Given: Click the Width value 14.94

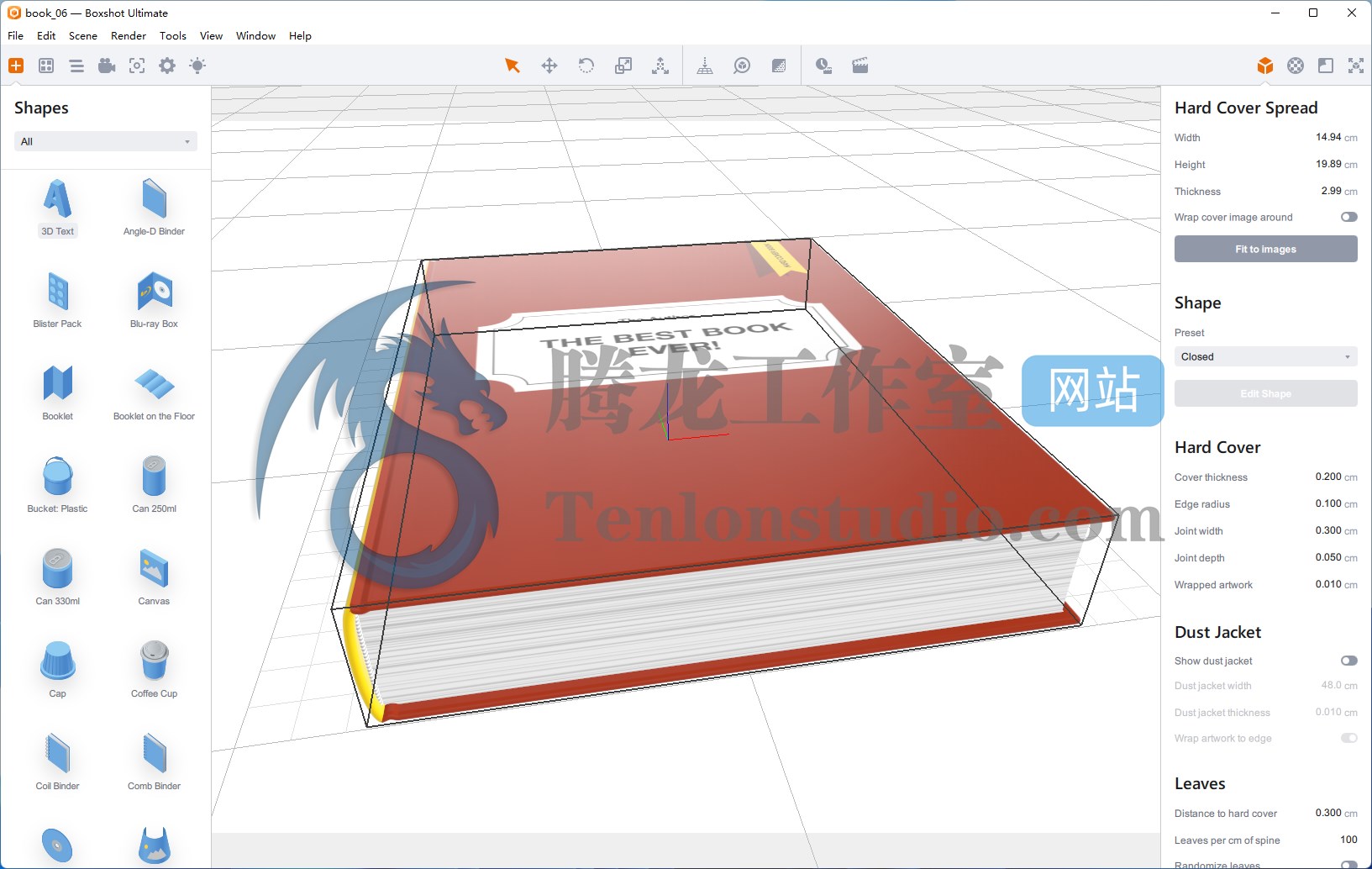Looking at the screenshot, I should [1328, 137].
